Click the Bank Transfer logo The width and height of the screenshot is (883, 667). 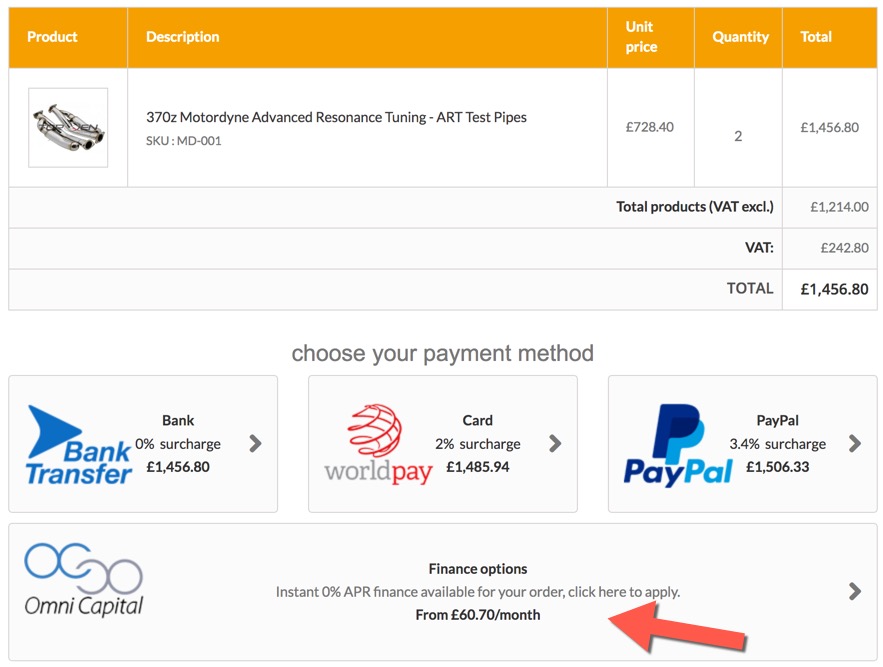[78, 445]
